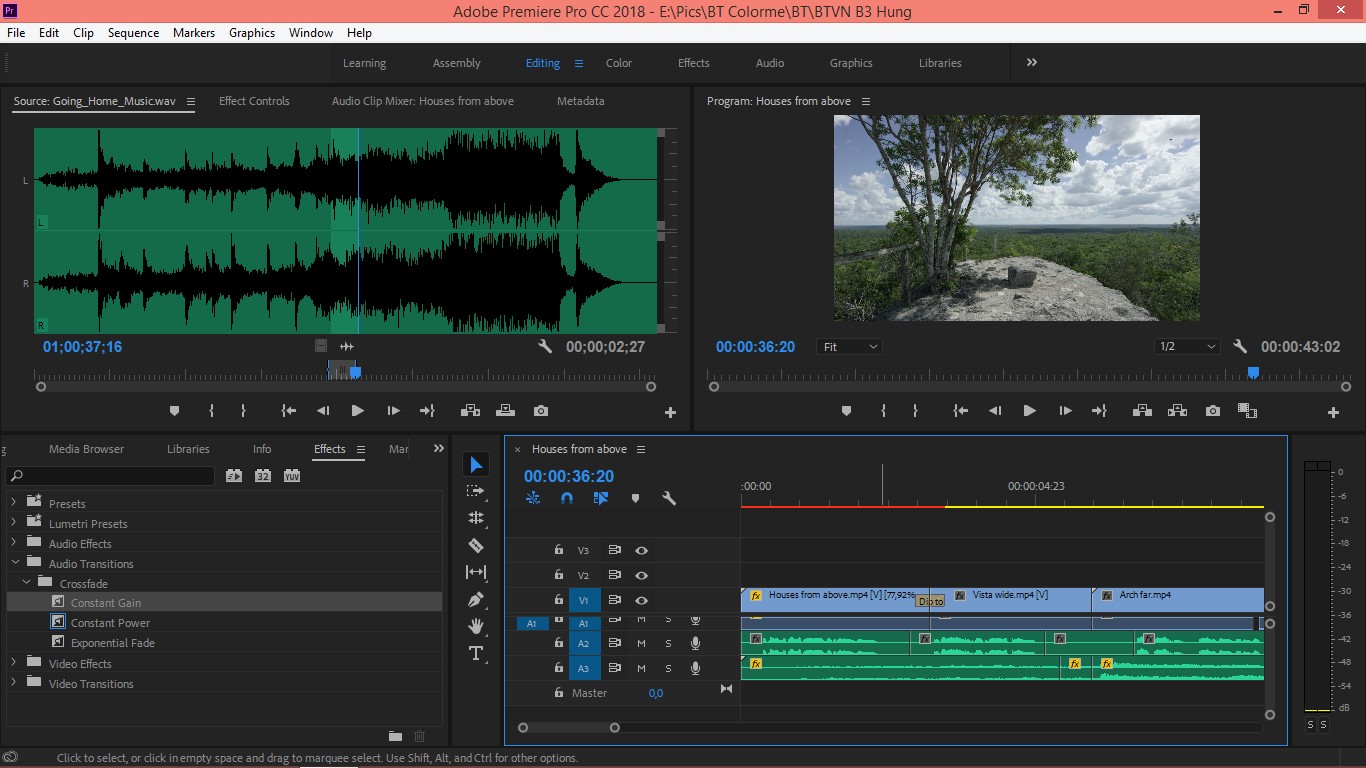
Task: Choose the Ripple Edit tool
Action: coord(476,518)
